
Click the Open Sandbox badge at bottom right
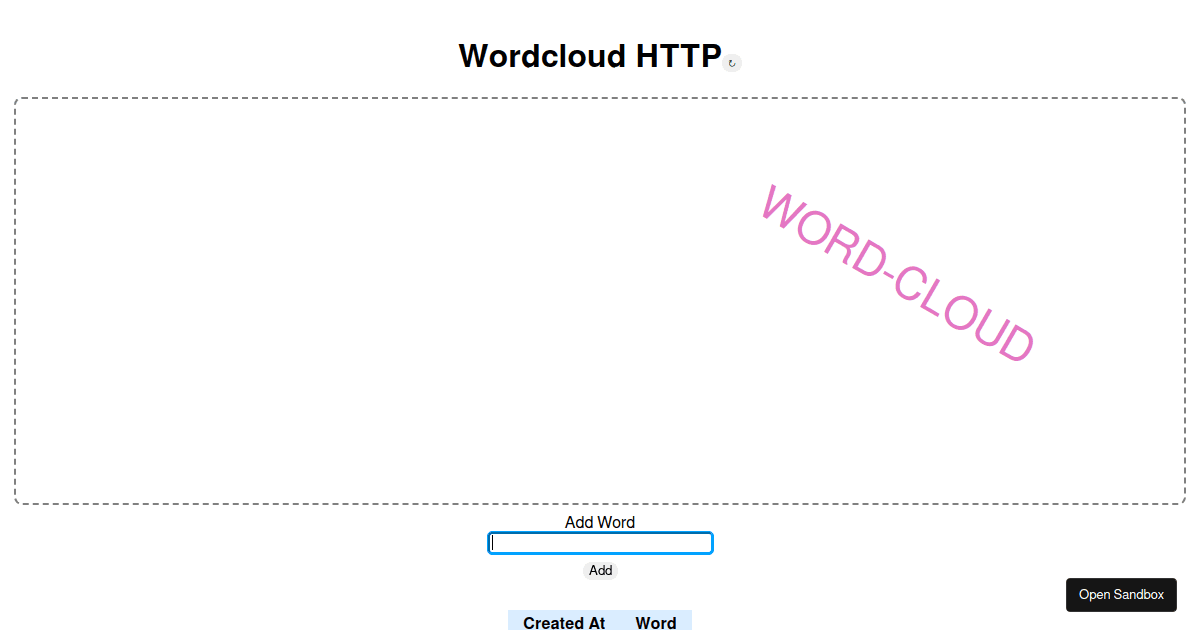coord(1121,594)
